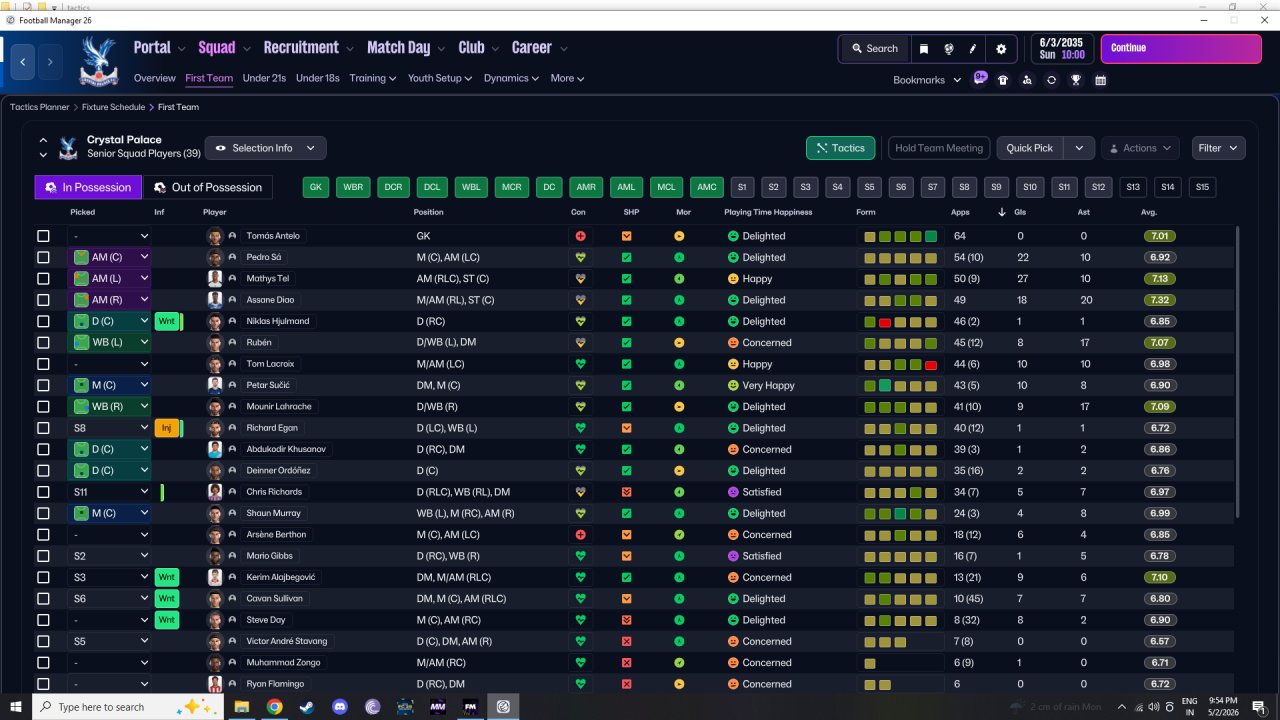Tick the checkbox for Tomás Antelo
The height and width of the screenshot is (720, 1280).
point(43,236)
